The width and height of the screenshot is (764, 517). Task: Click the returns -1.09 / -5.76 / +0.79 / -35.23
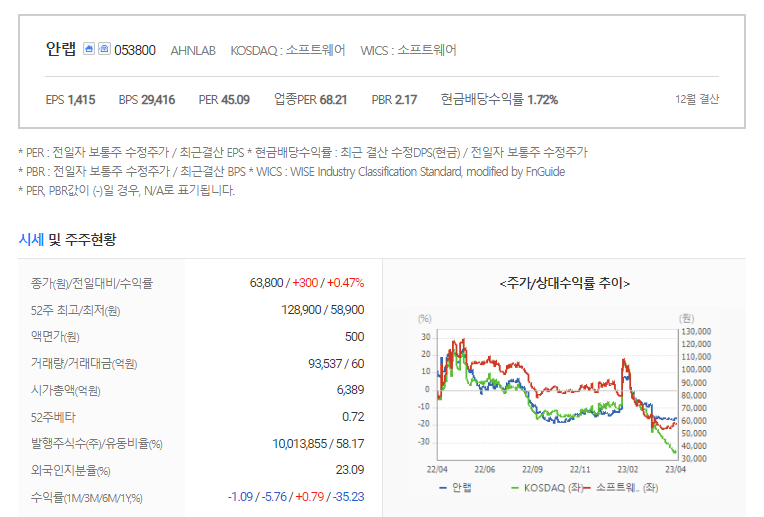click(296, 497)
